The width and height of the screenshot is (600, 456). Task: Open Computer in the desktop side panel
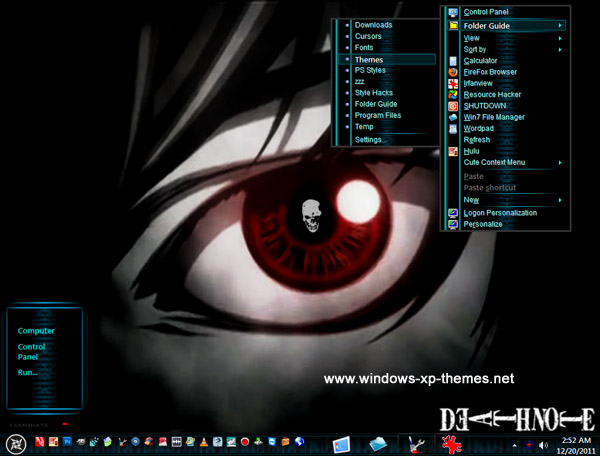tap(36, 331)
